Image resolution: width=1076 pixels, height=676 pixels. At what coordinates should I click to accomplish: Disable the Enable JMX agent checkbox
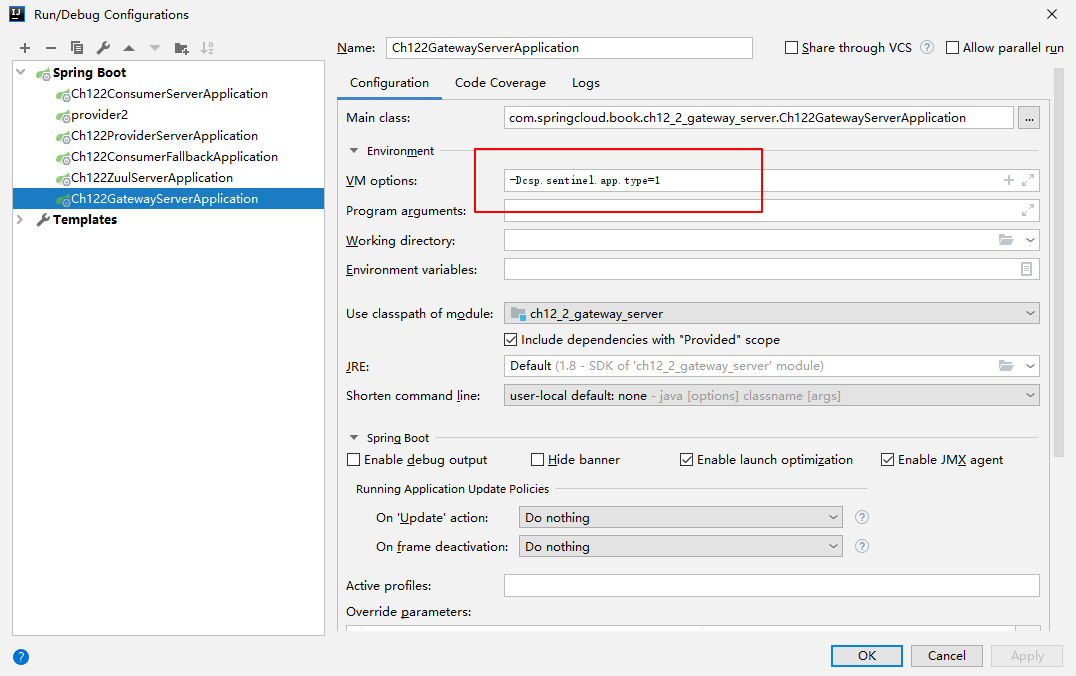(887, 460)
